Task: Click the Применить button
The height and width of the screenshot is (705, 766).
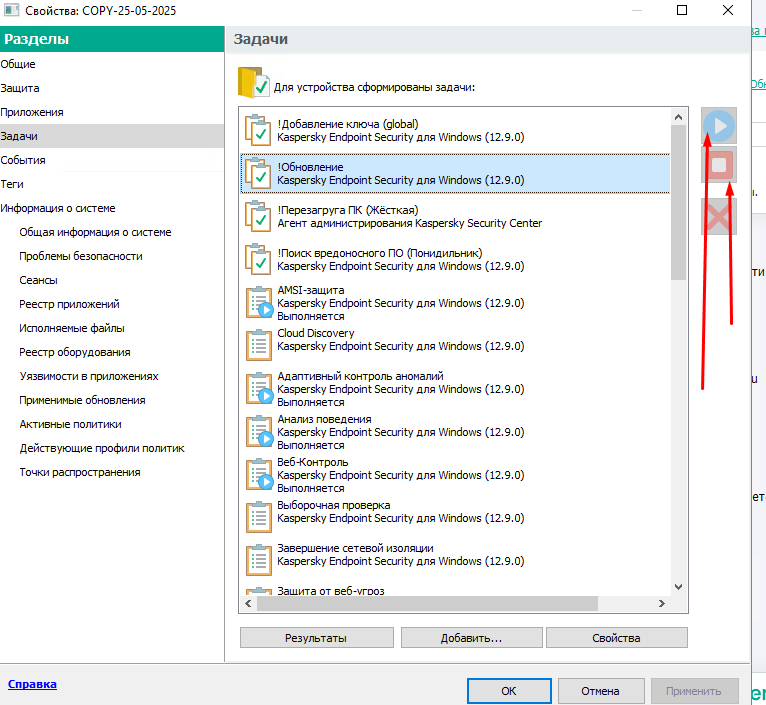Action: (x=694, y=691)
